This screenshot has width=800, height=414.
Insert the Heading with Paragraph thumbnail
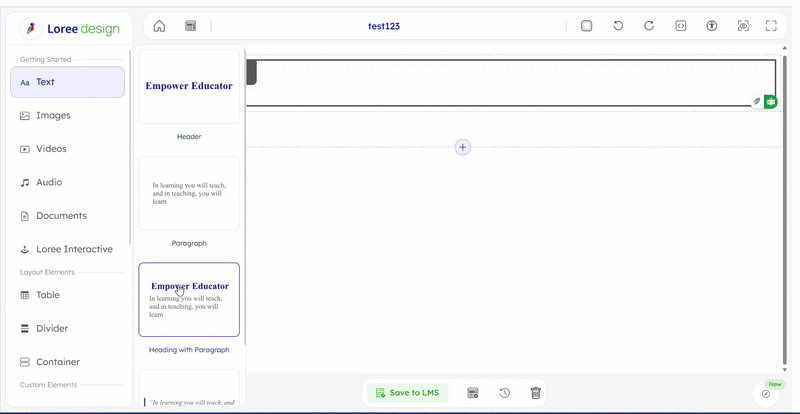coord(189,300)
